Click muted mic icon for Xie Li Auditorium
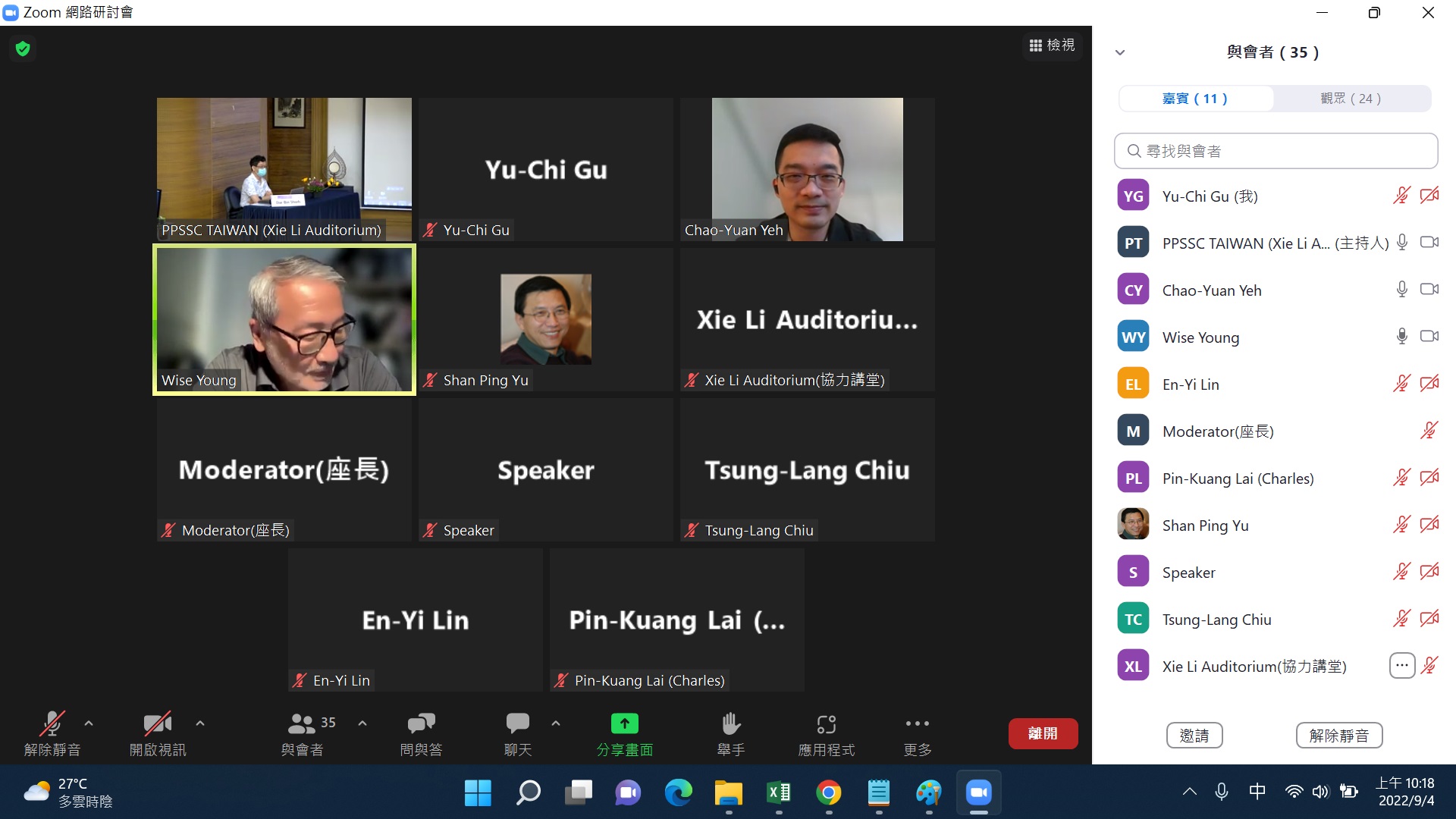 tap(1429, 665)
